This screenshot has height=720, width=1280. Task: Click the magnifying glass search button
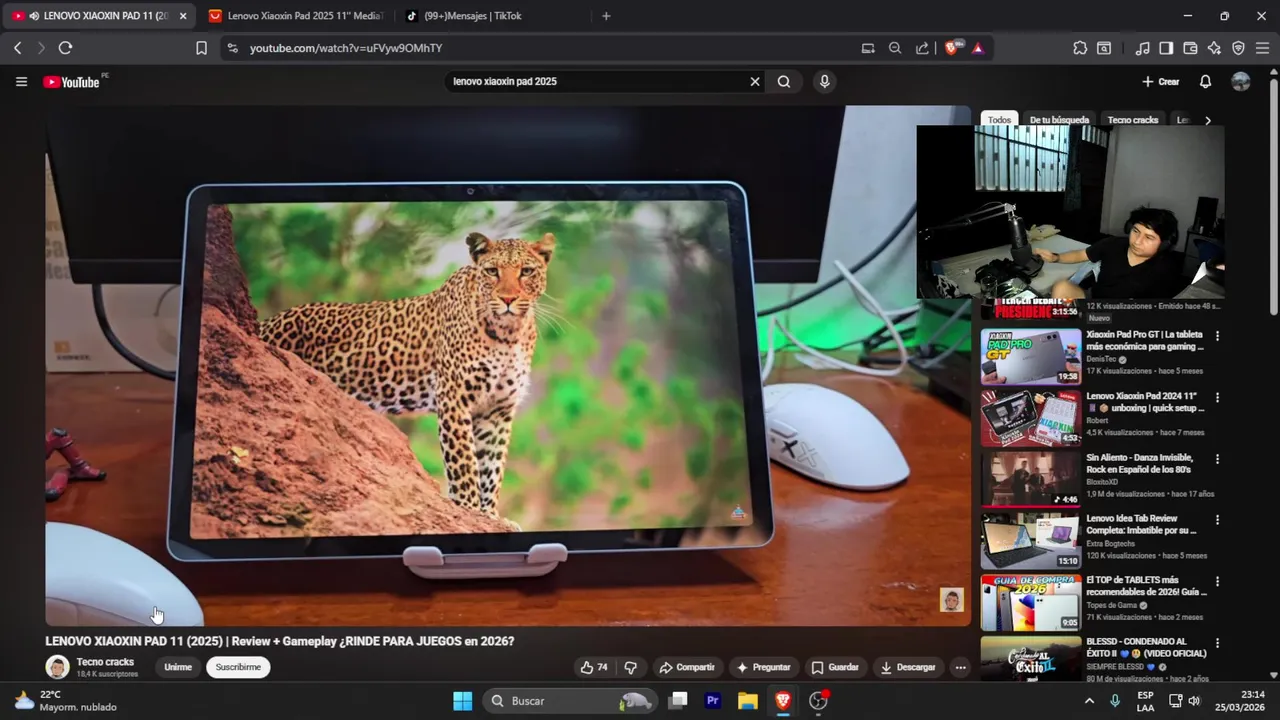[x=784, y=82]
